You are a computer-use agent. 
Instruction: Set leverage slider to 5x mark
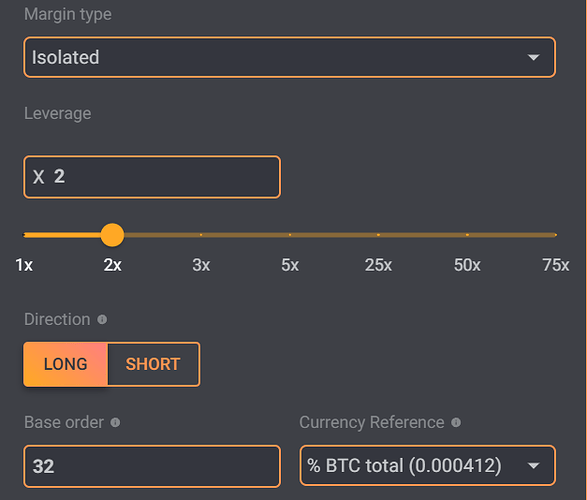(x=290, y=235)
